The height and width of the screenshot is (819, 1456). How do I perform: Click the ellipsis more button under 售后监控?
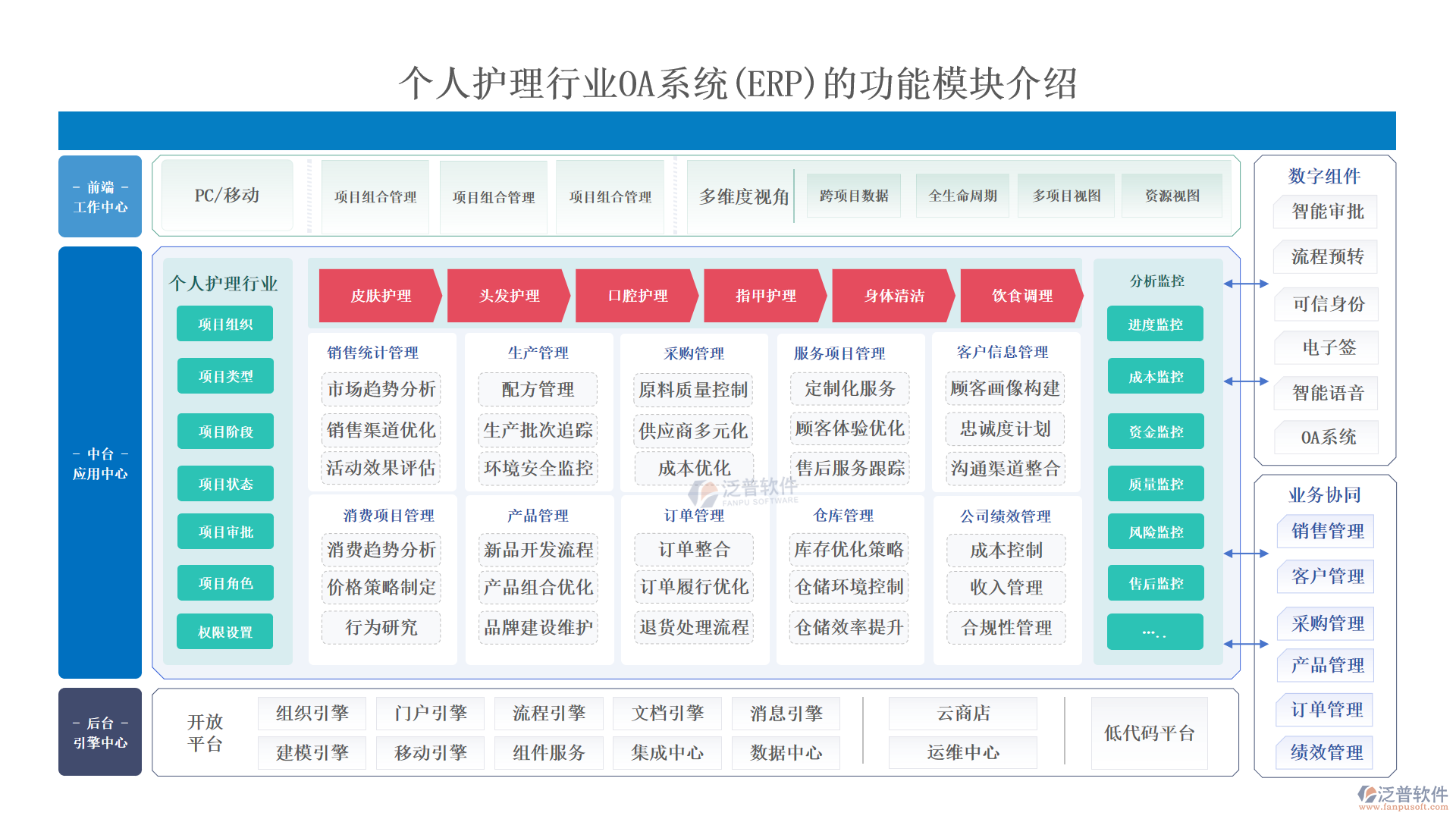1155,632
